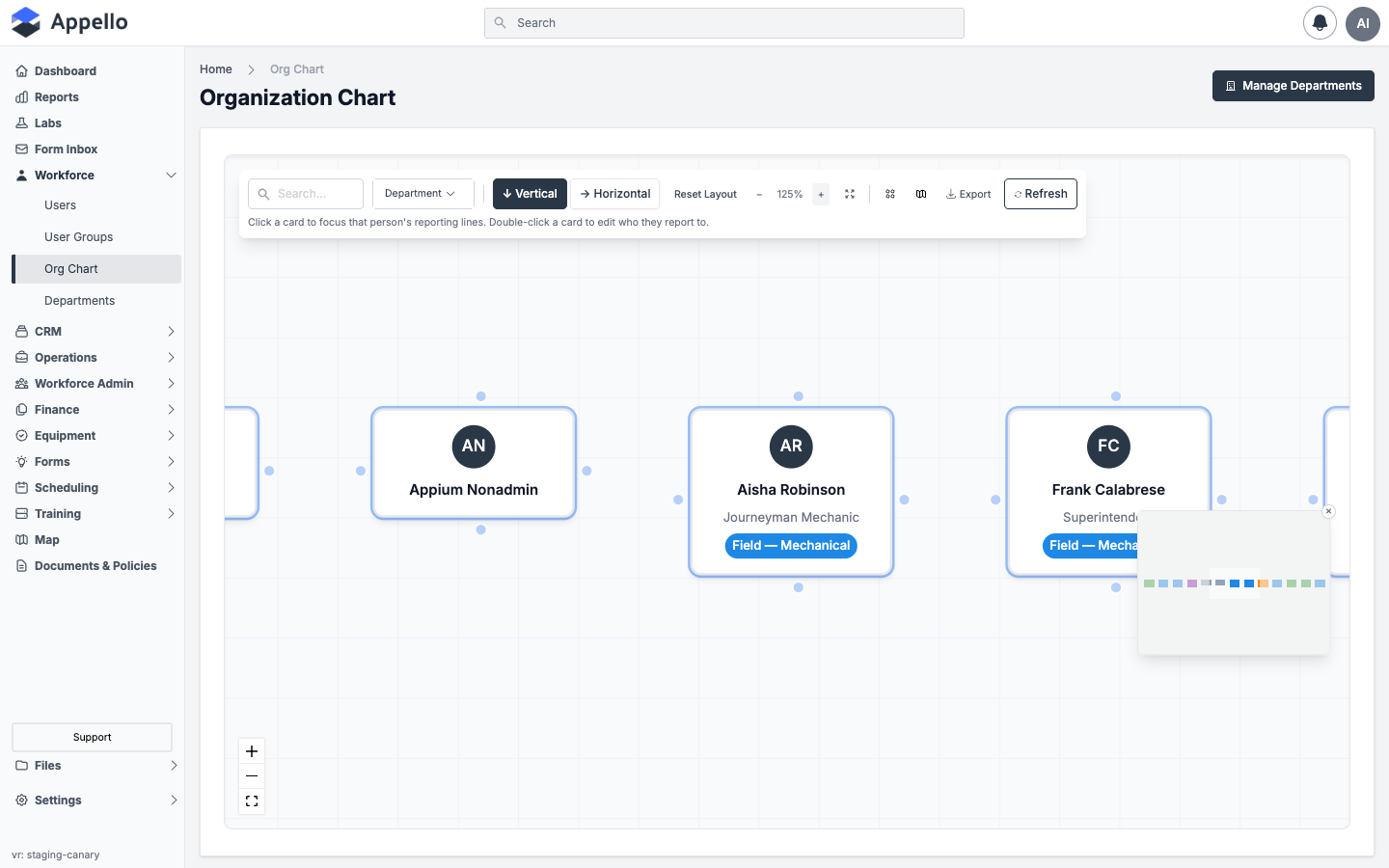Expand the Equipment section
The width and height of the screenshot is (1389, 868).
[96, 436]
